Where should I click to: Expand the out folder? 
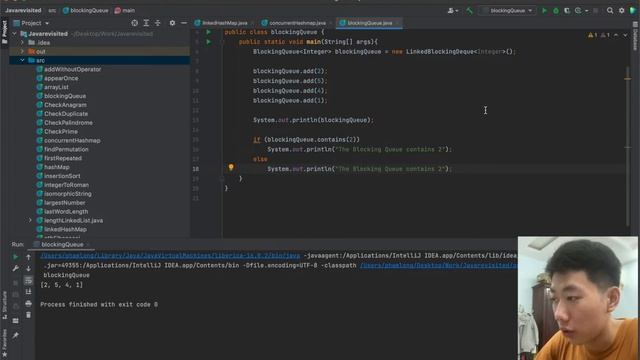tap(22, 51)
